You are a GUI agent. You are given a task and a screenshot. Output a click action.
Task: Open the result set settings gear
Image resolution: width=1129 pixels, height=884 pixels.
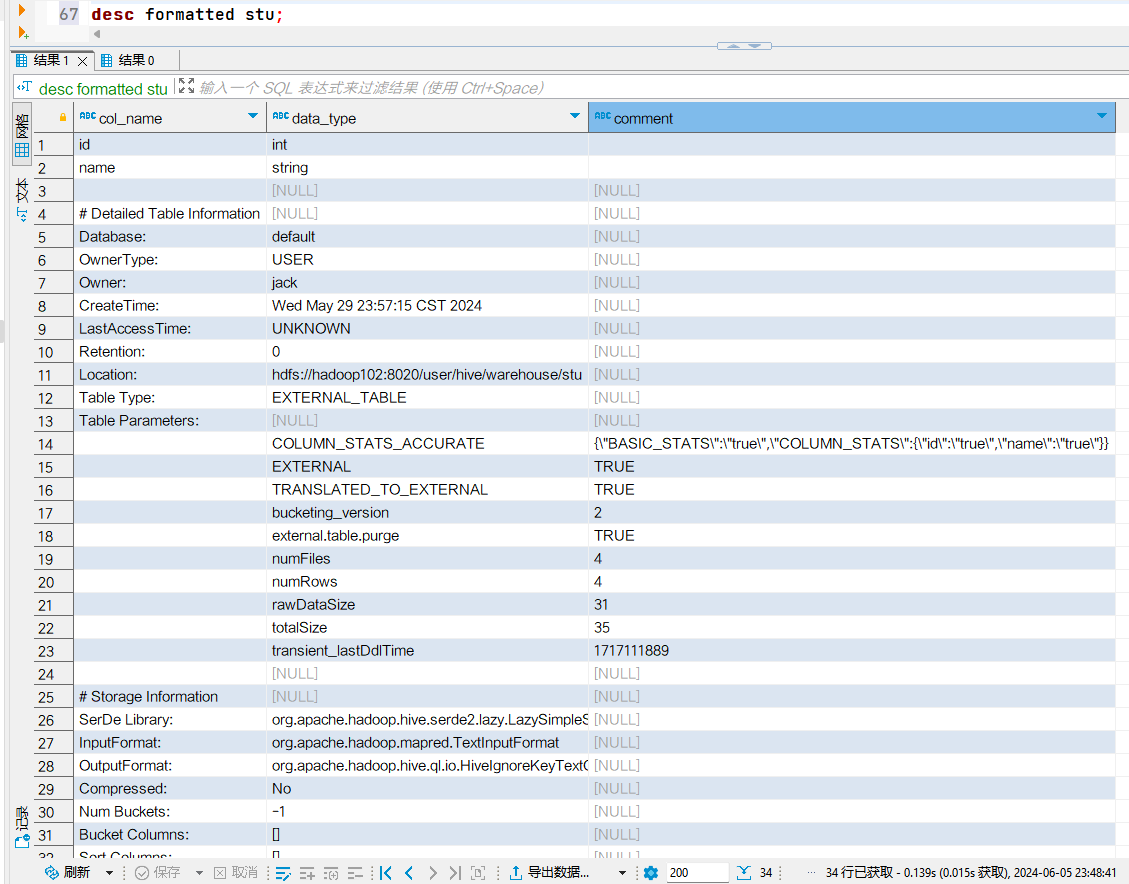coord(651,873)
